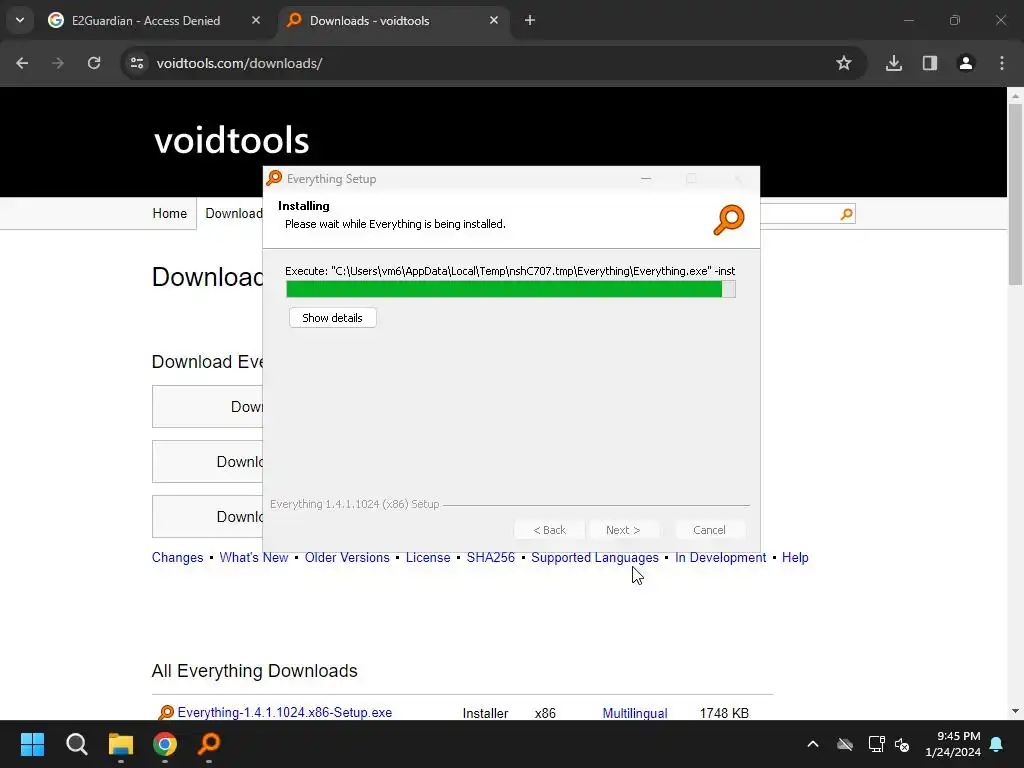Viewport: 1024px width, 768px height.
Task: Open the License link
Action: pyautogui.click(x=428, y=558)
